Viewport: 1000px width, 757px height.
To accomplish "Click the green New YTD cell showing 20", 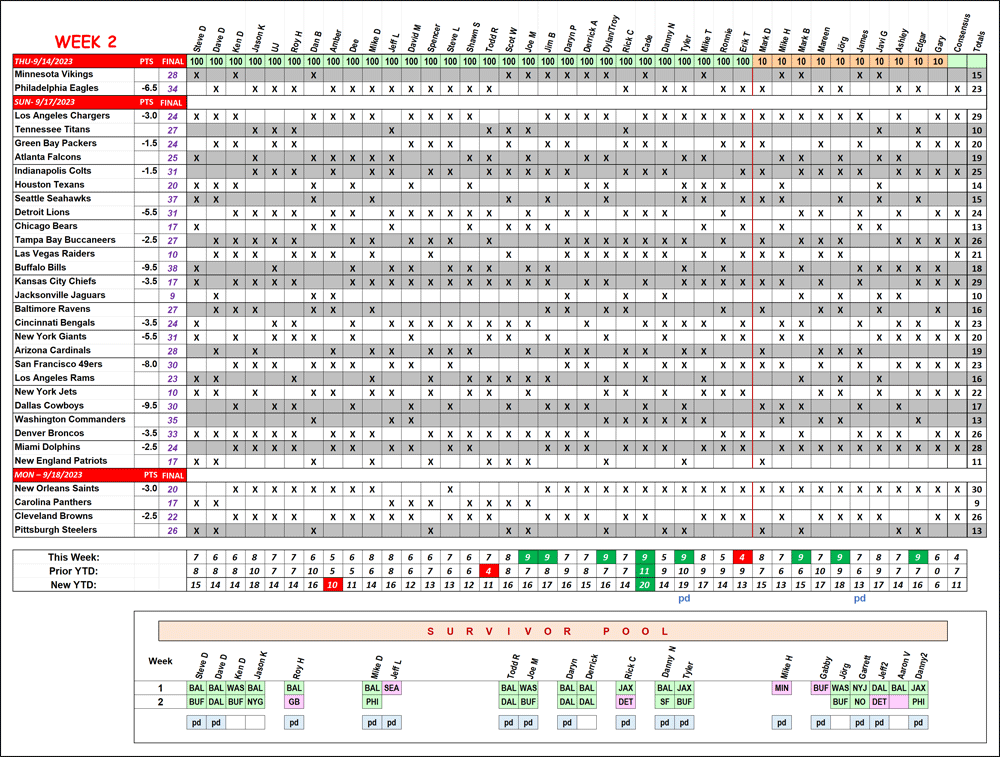I will 645,584.
